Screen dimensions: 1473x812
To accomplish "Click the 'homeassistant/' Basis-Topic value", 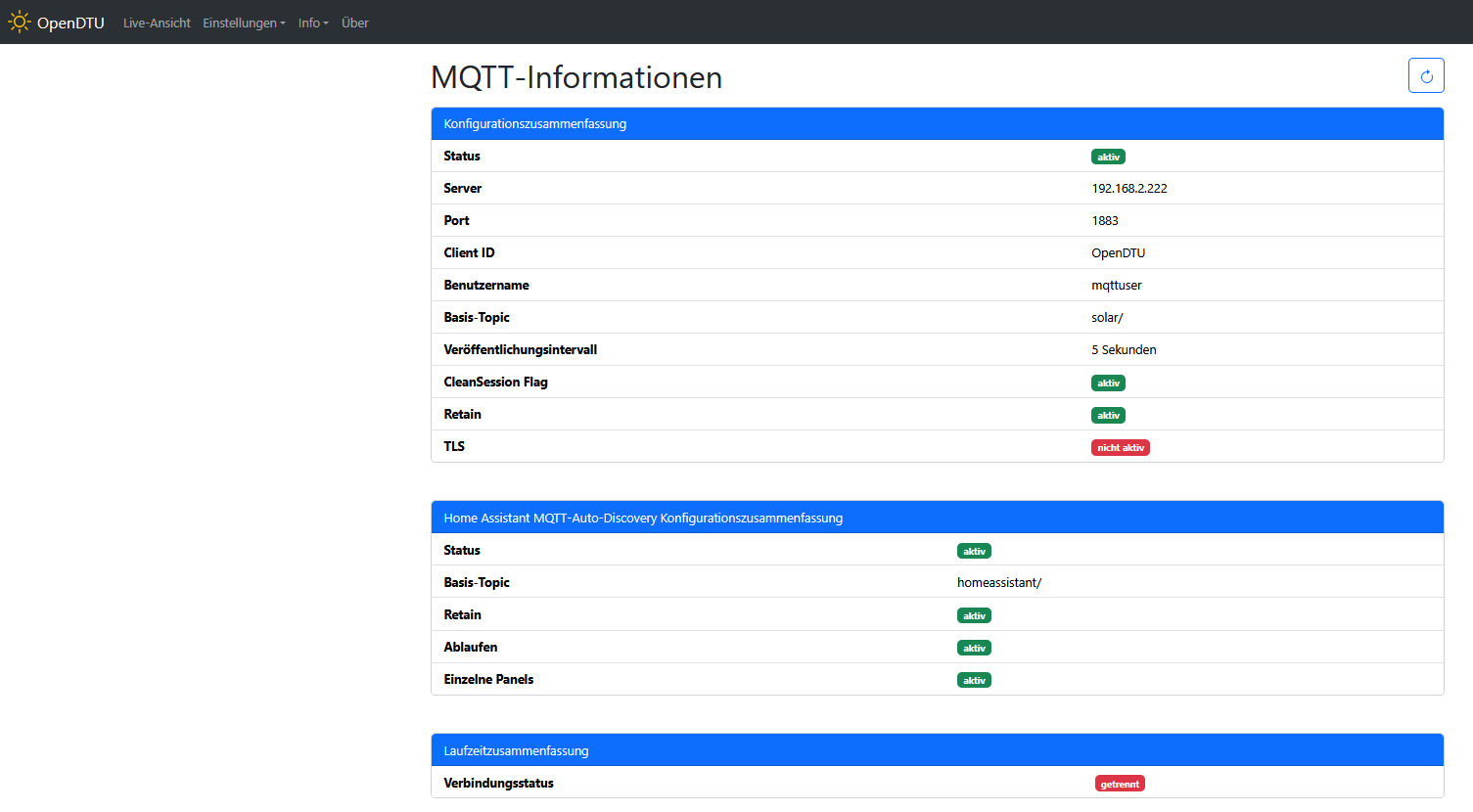I will click(998, 582).
